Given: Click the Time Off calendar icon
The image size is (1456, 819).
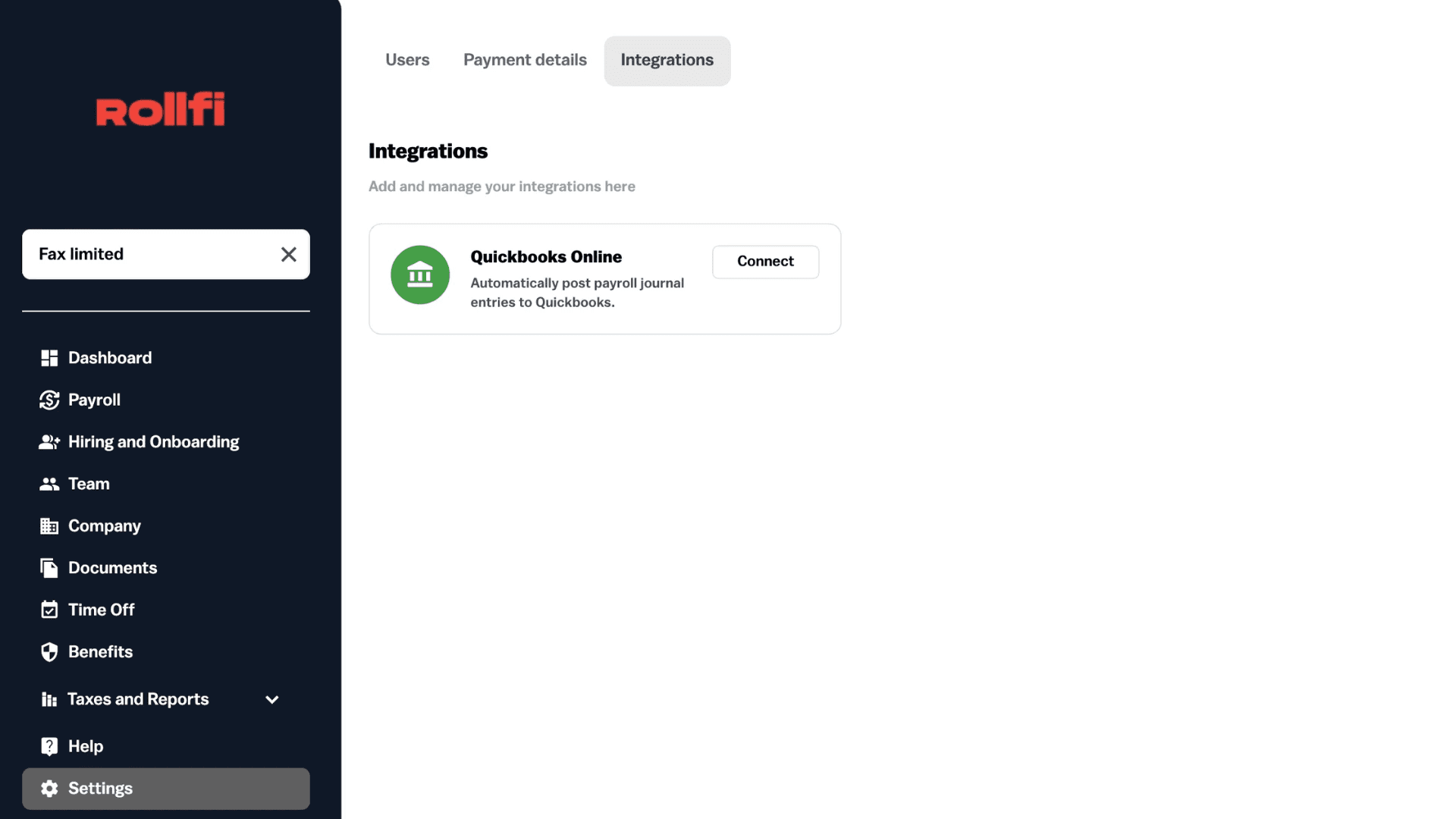Looking at the screenshot, I should click(x=49, y=610).
